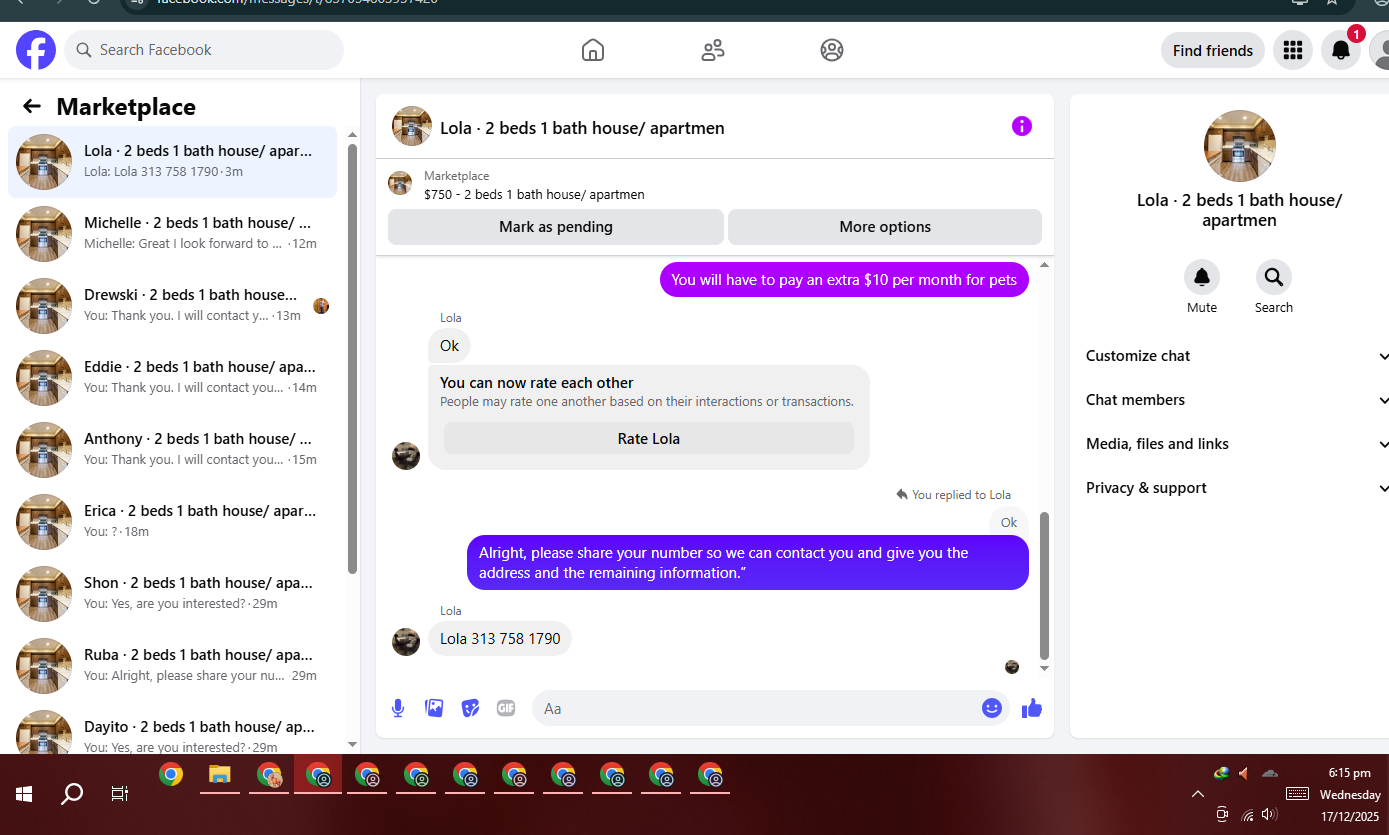Select Lola's conversation in the list
The height and width of the screenshot is (835, 1389).
point(172,162)
